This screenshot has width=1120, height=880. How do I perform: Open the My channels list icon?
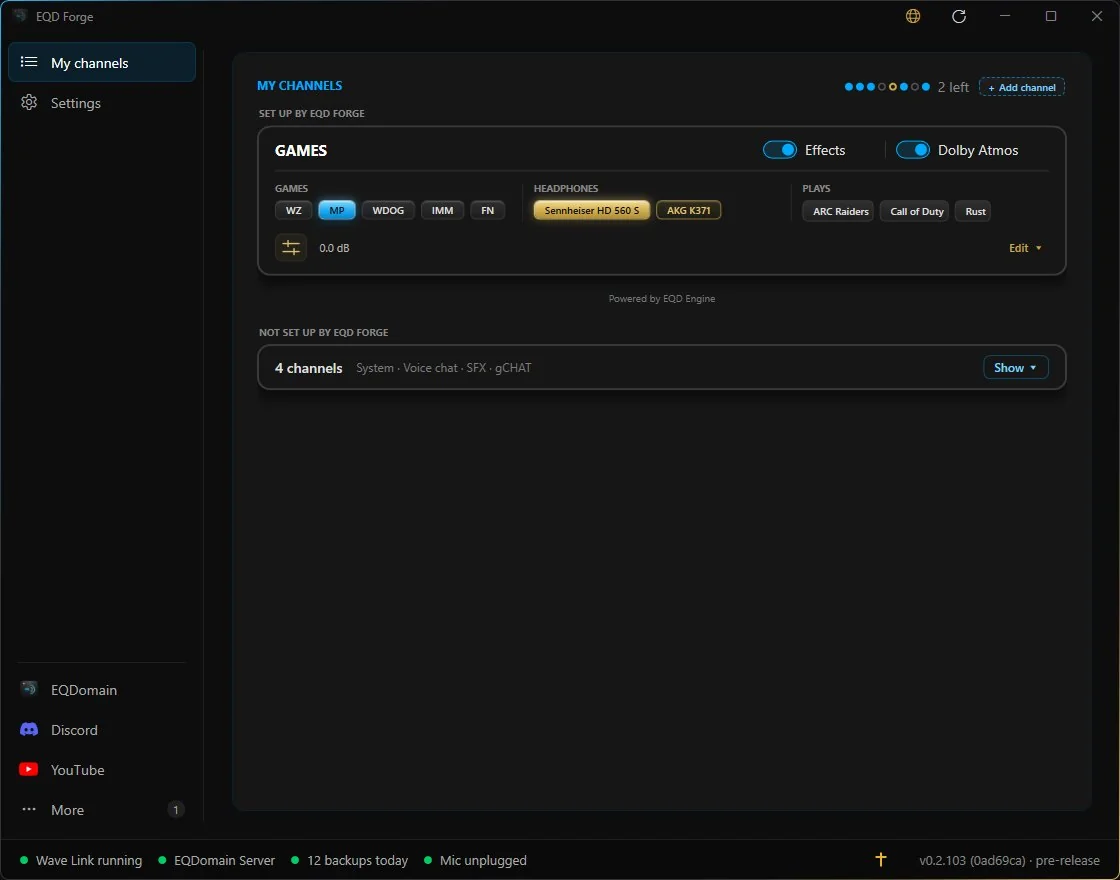tap(29, 62)
